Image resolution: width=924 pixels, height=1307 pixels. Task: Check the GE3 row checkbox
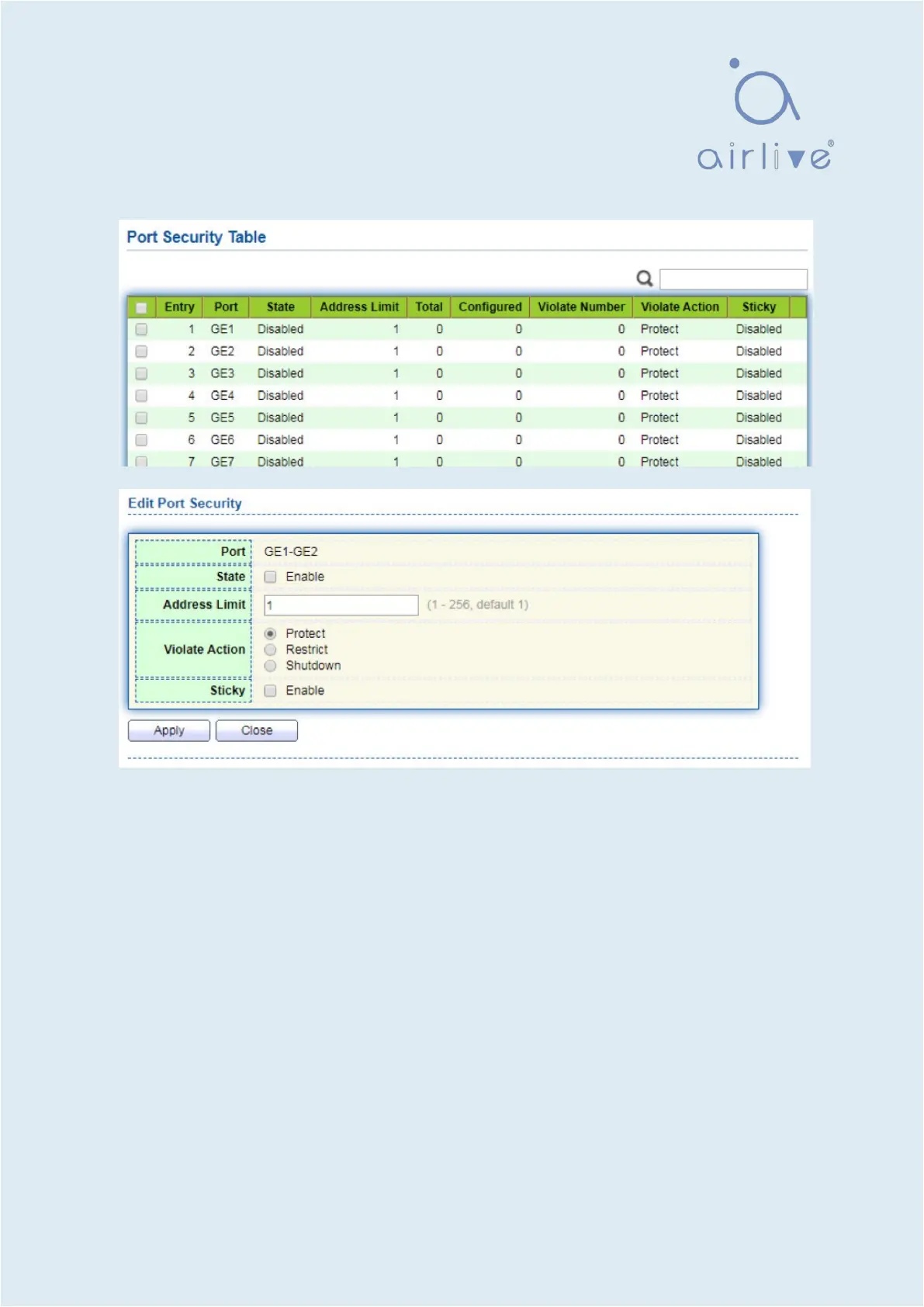tap(141, 373)
